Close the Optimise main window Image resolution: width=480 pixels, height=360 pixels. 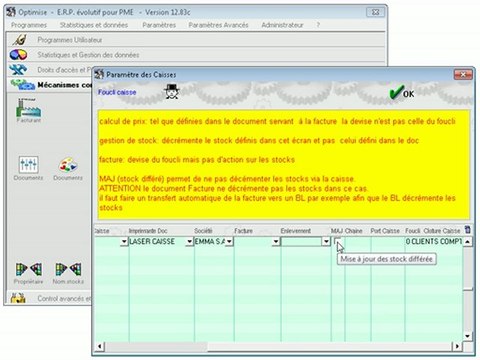[x=375, y=13]
